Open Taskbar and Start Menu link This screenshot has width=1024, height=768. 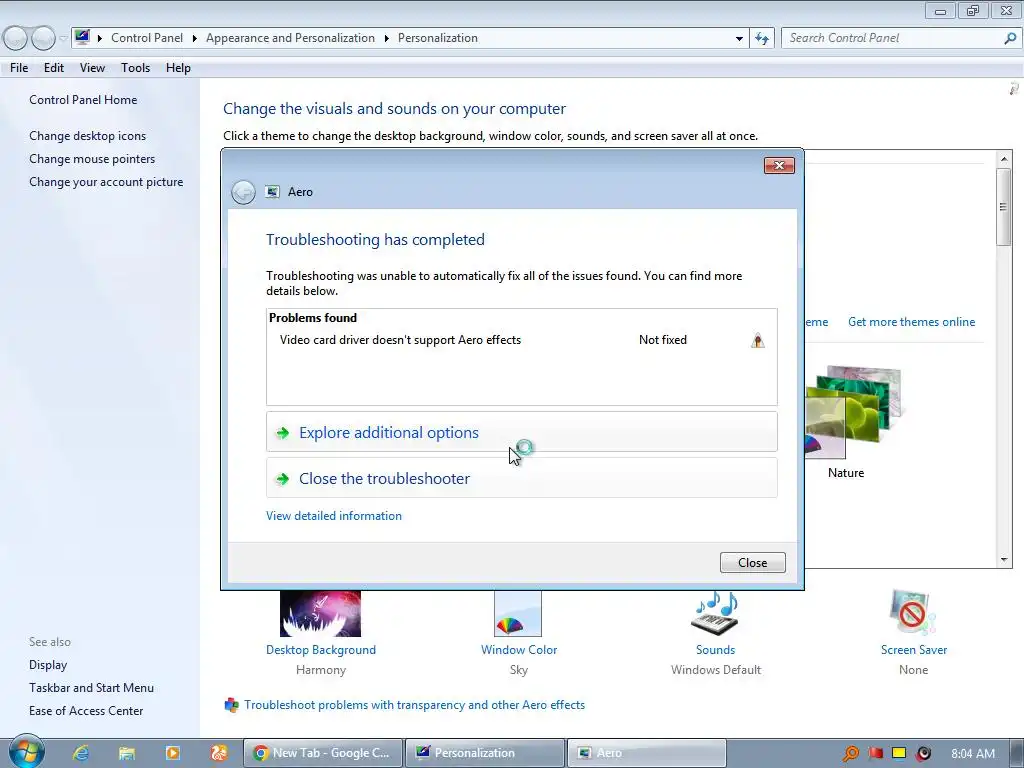coord(91,688)
